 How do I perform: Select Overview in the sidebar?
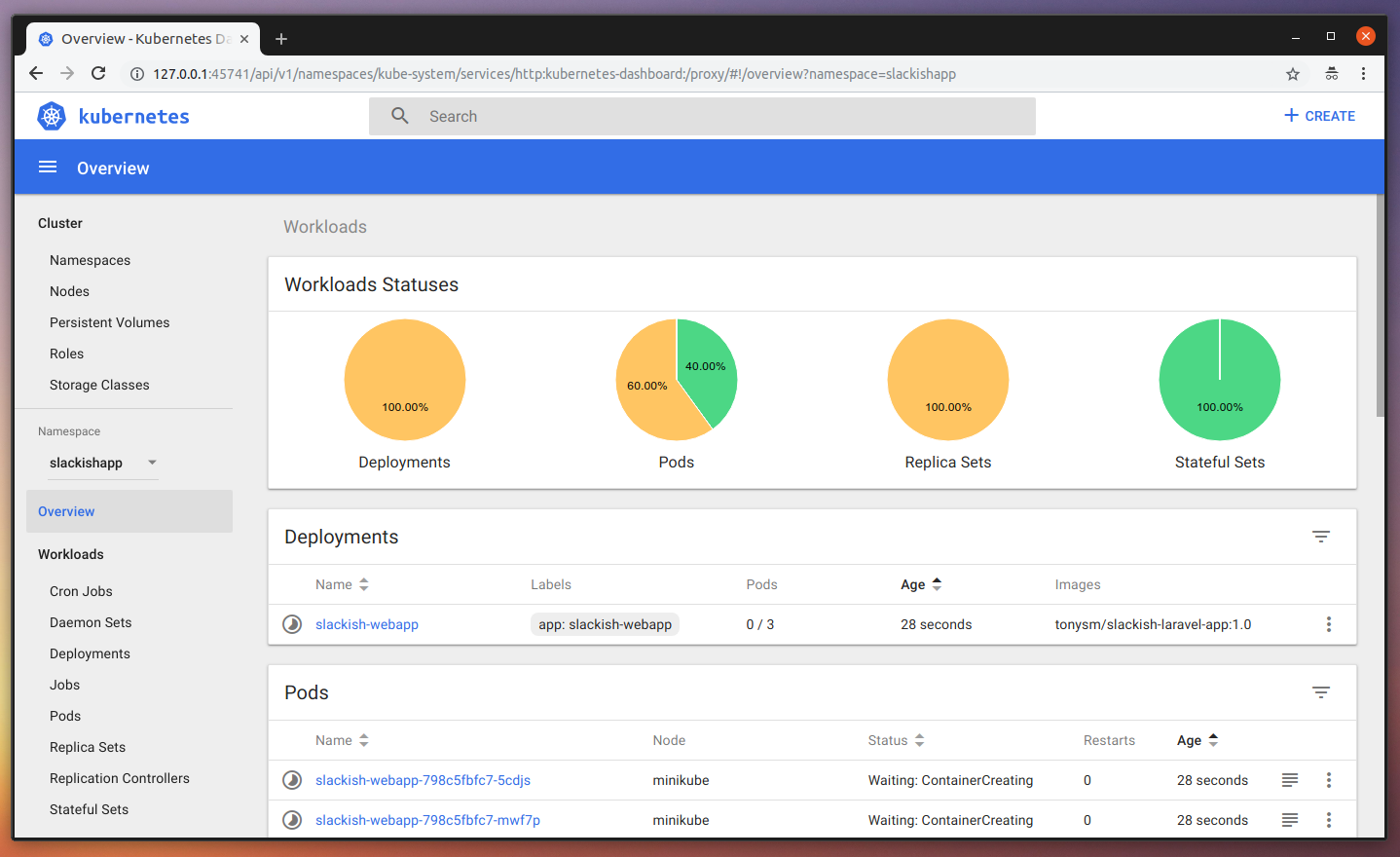tap(129, 511)
